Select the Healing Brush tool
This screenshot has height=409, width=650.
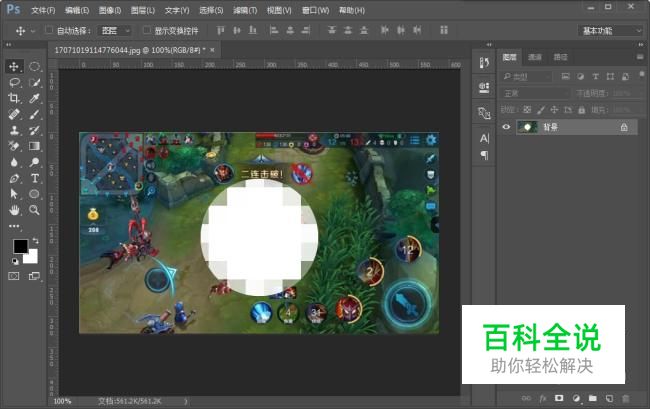coord(14,114)
